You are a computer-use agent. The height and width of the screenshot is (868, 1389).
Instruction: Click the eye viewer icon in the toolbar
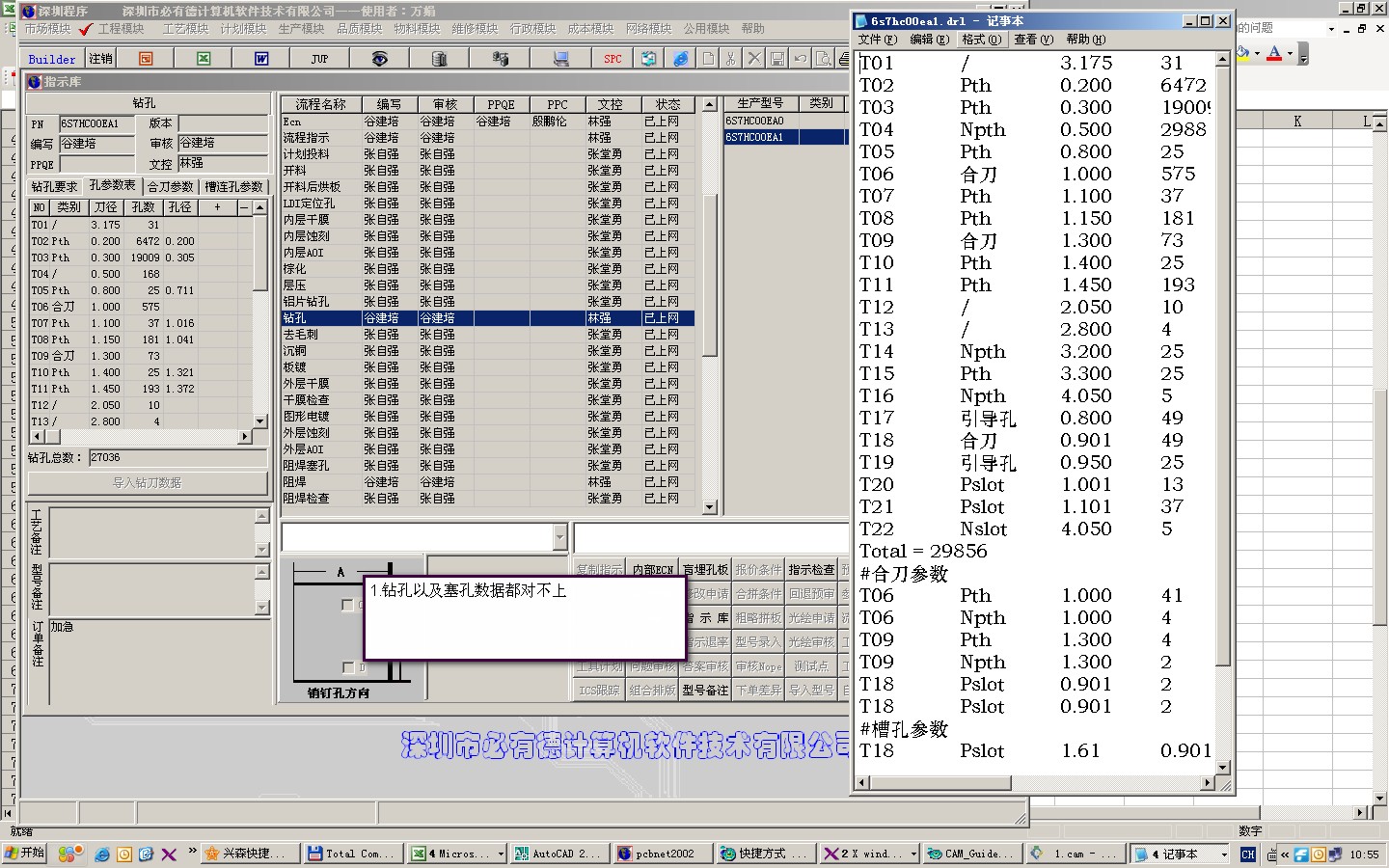coord(380,59)
